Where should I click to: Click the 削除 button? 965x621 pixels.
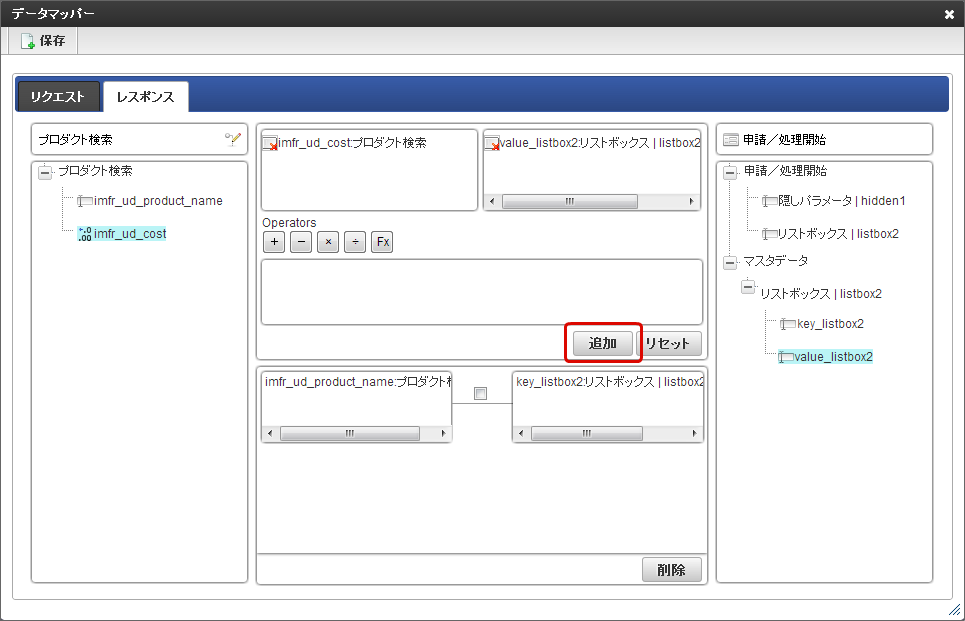pos(671,570)
